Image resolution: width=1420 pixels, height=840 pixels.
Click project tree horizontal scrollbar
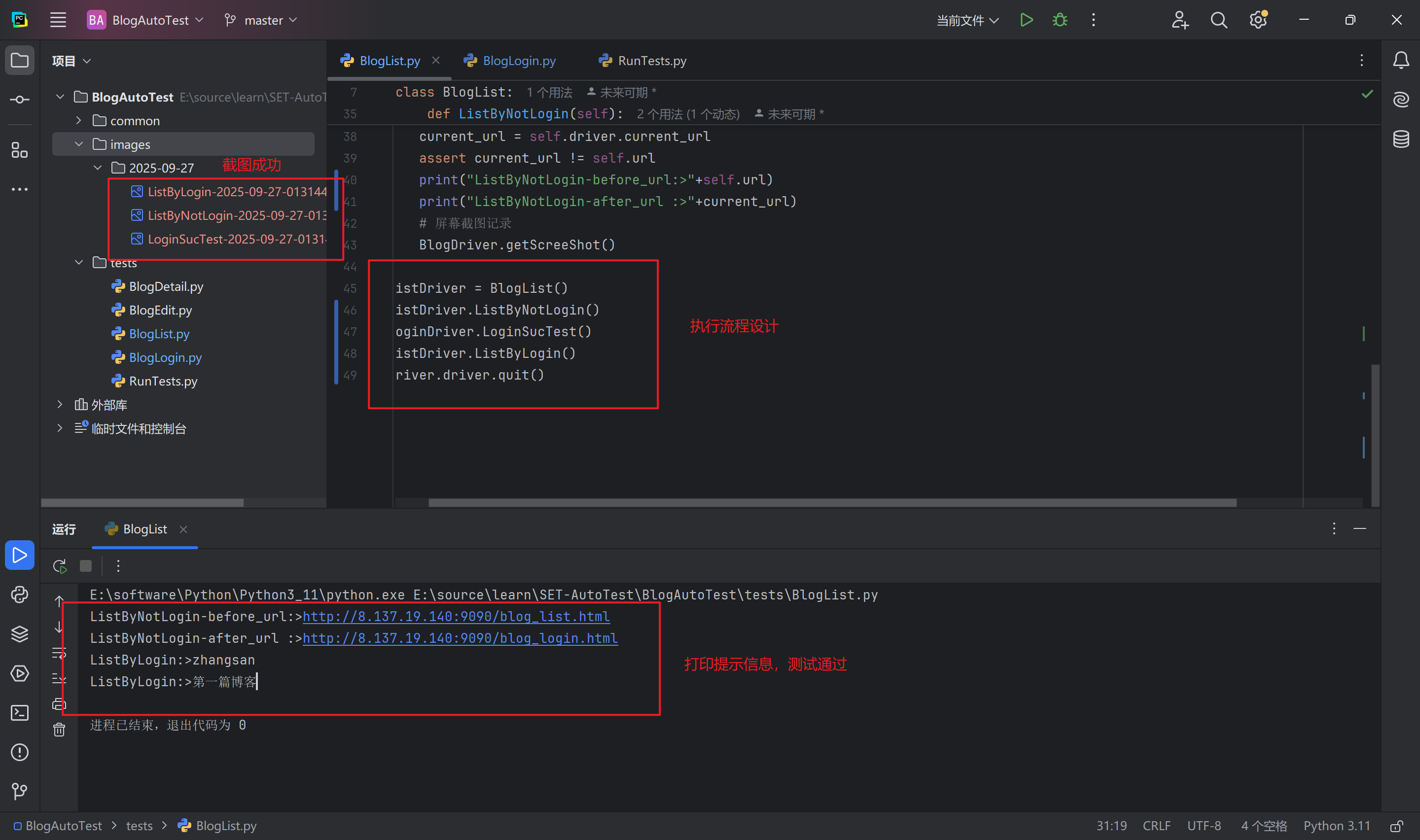142,503
